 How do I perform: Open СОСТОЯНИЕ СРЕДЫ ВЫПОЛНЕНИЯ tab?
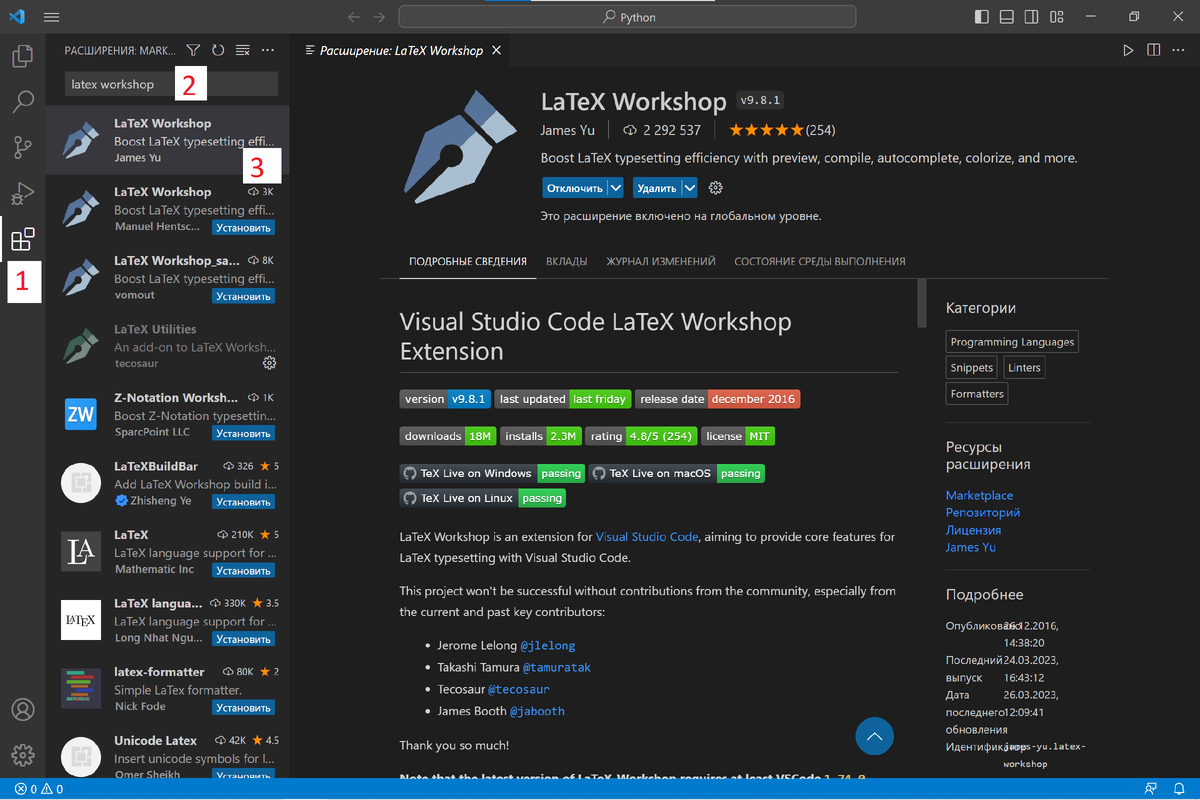(x=820, y=262)
